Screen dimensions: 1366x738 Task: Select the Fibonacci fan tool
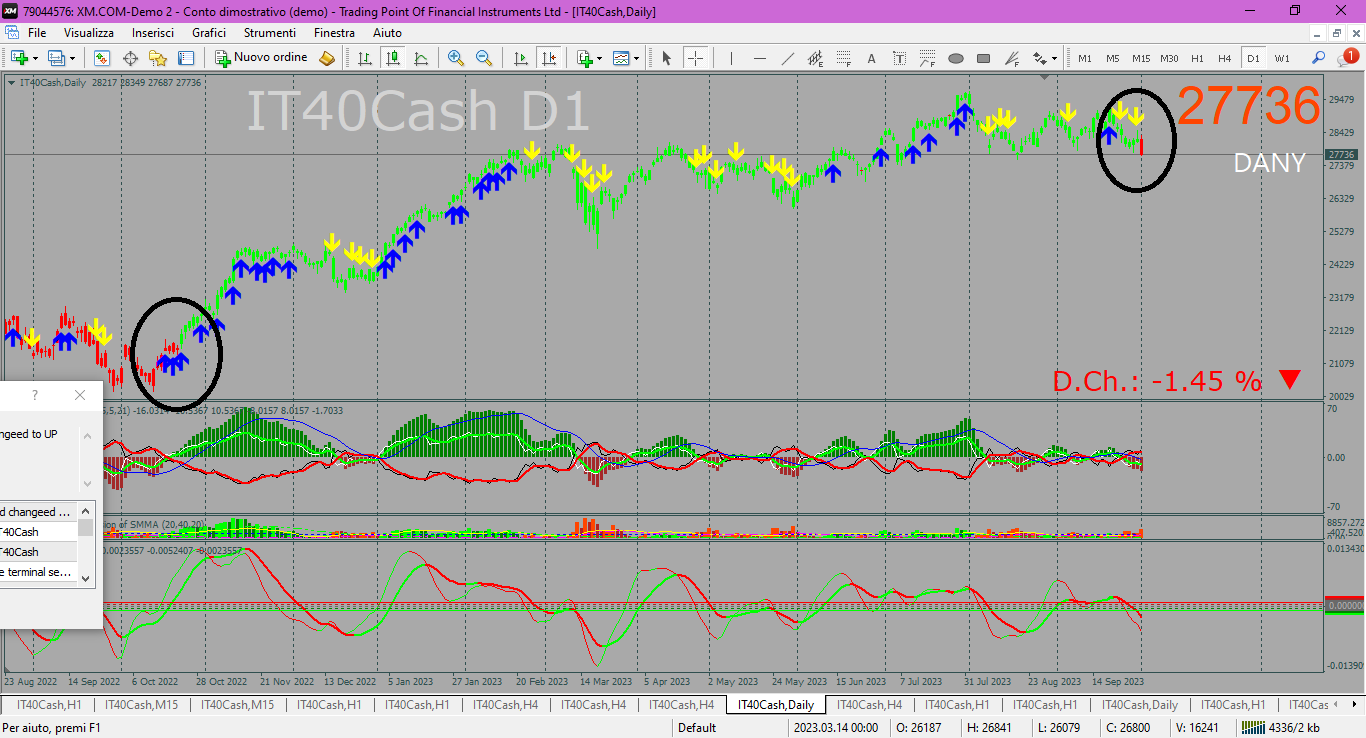pos(1011,58)
